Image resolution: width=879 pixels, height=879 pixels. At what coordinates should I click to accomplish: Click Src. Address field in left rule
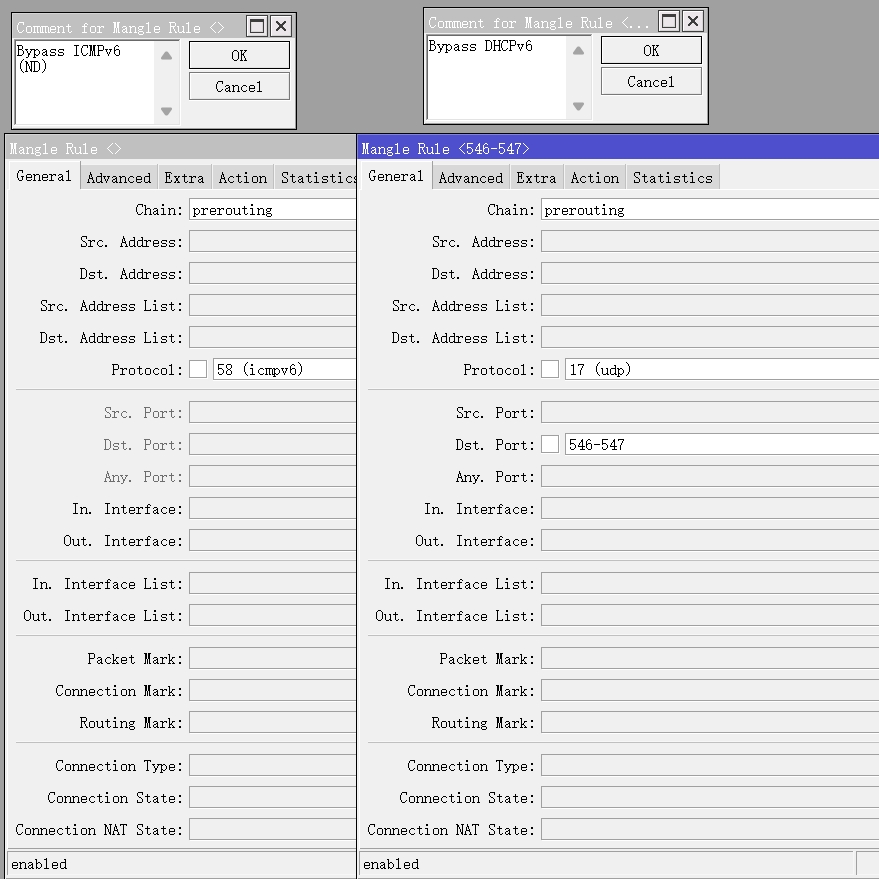[272, 242]
